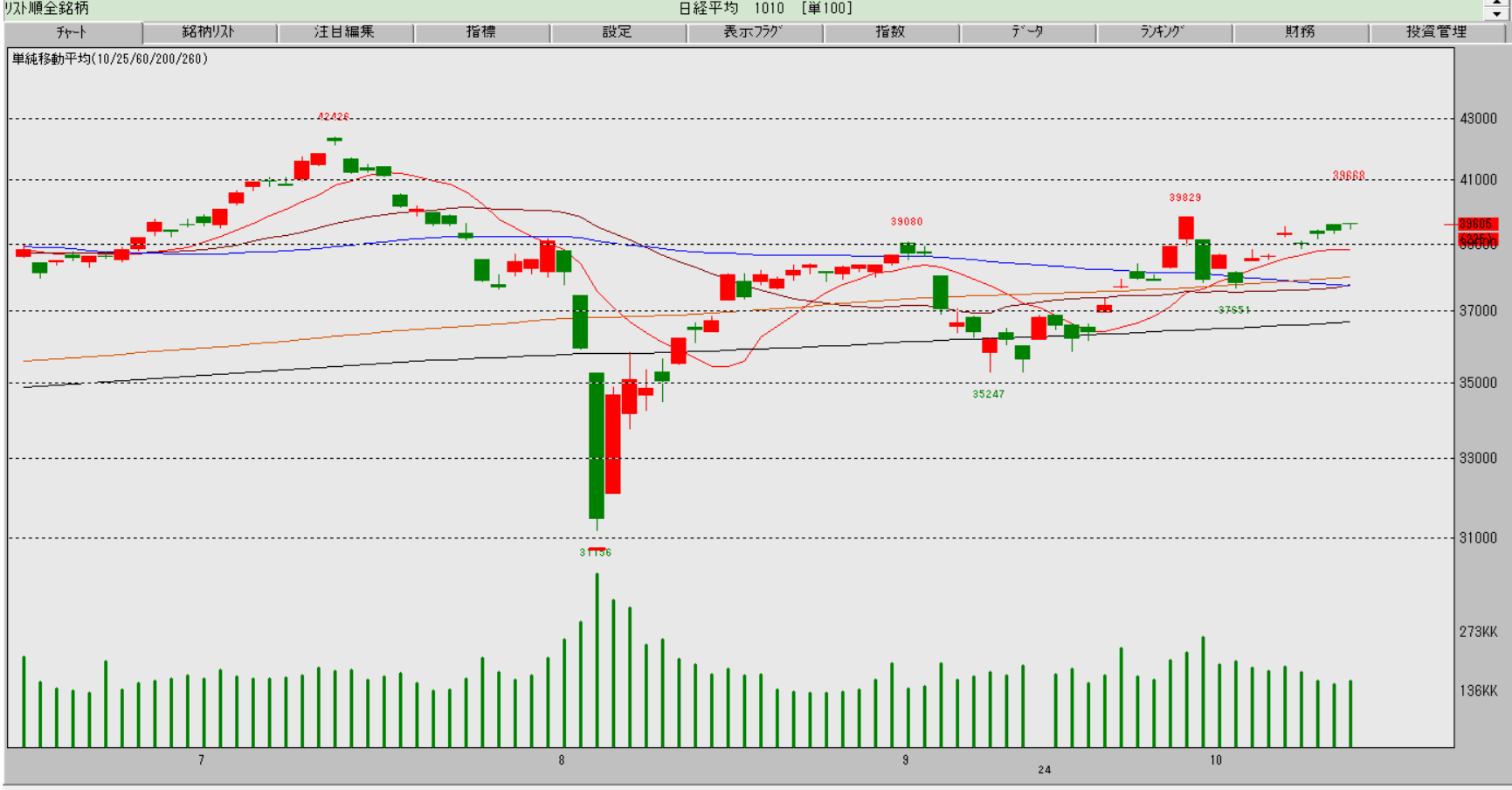Click the リスト順全銘柄 label
The image size is (1512, 790).
47,9
